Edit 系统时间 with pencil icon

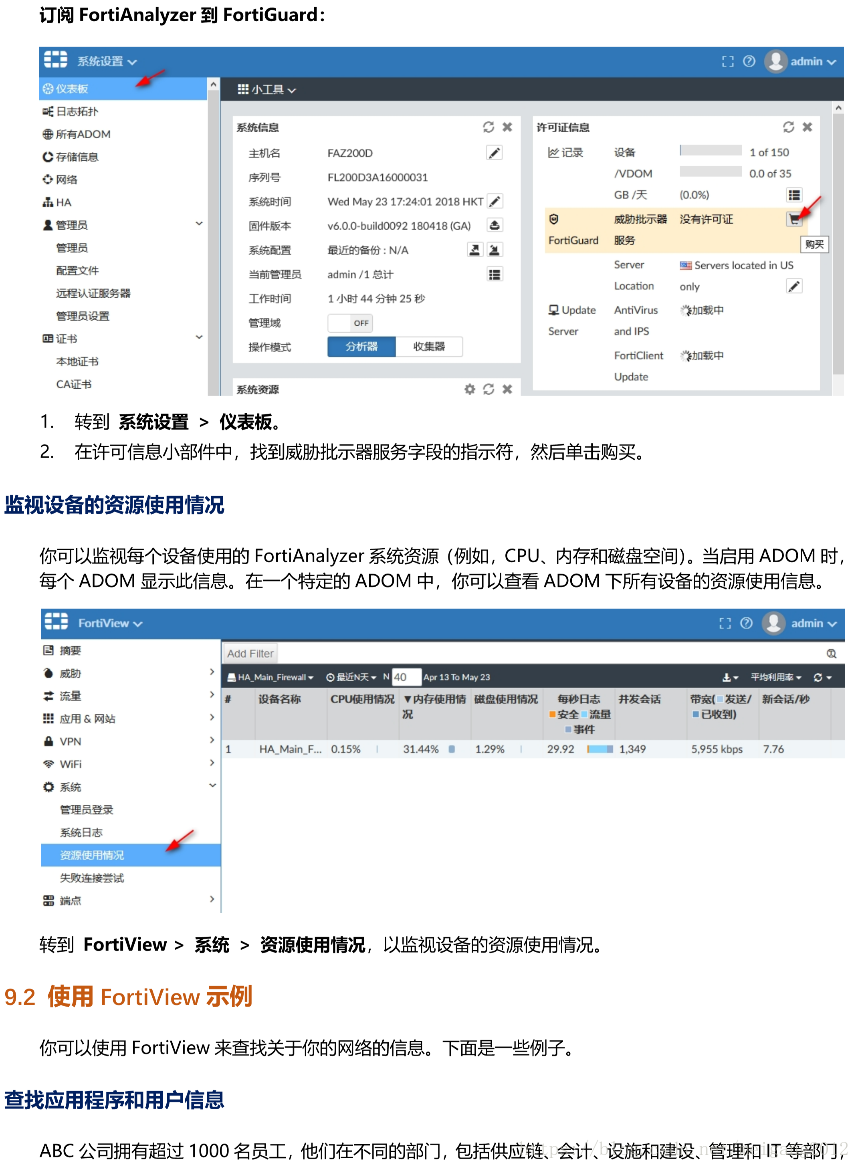[x=495, y=201]
